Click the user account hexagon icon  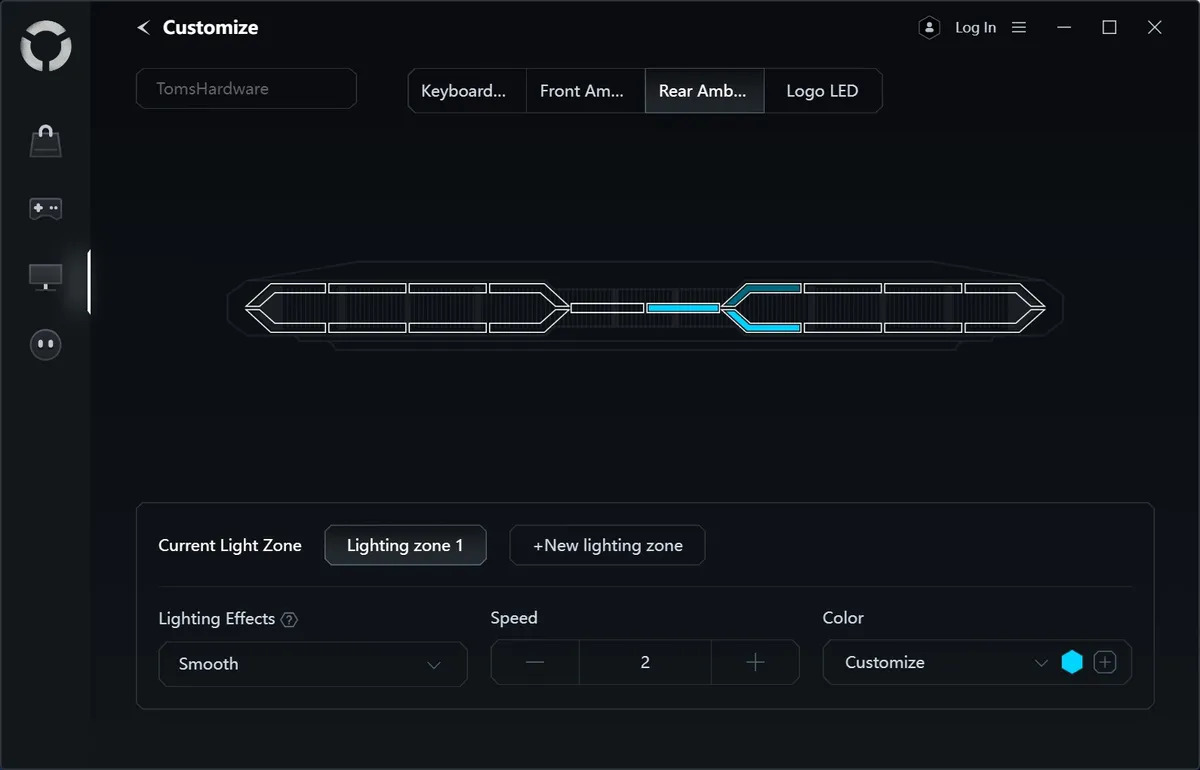[929, 28]
